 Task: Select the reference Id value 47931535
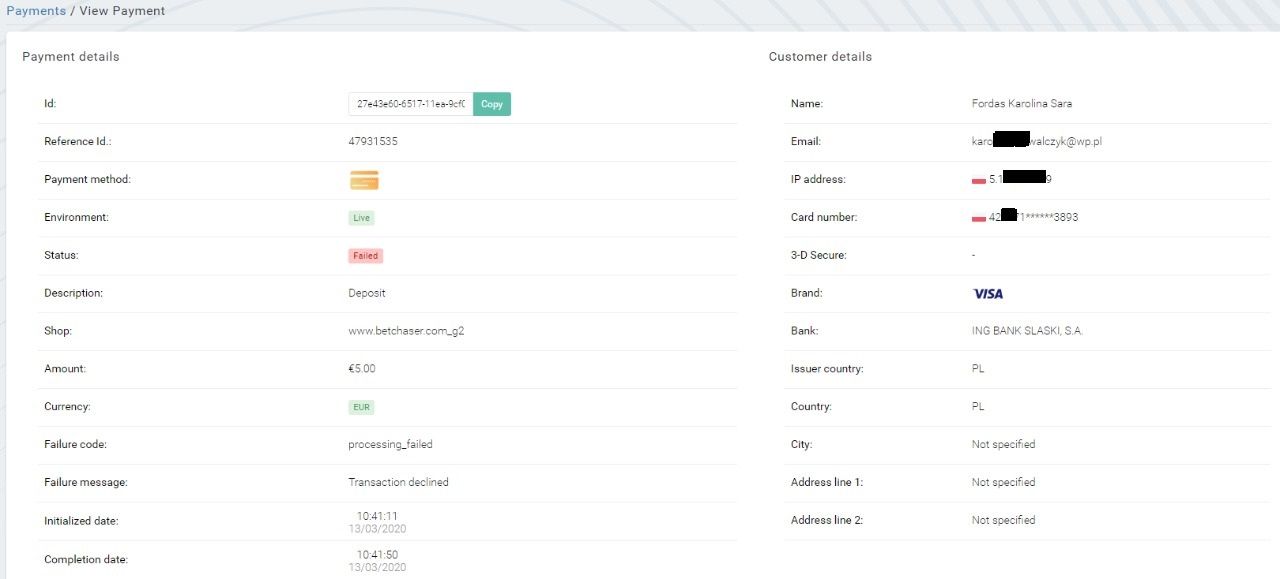(373, 142)
